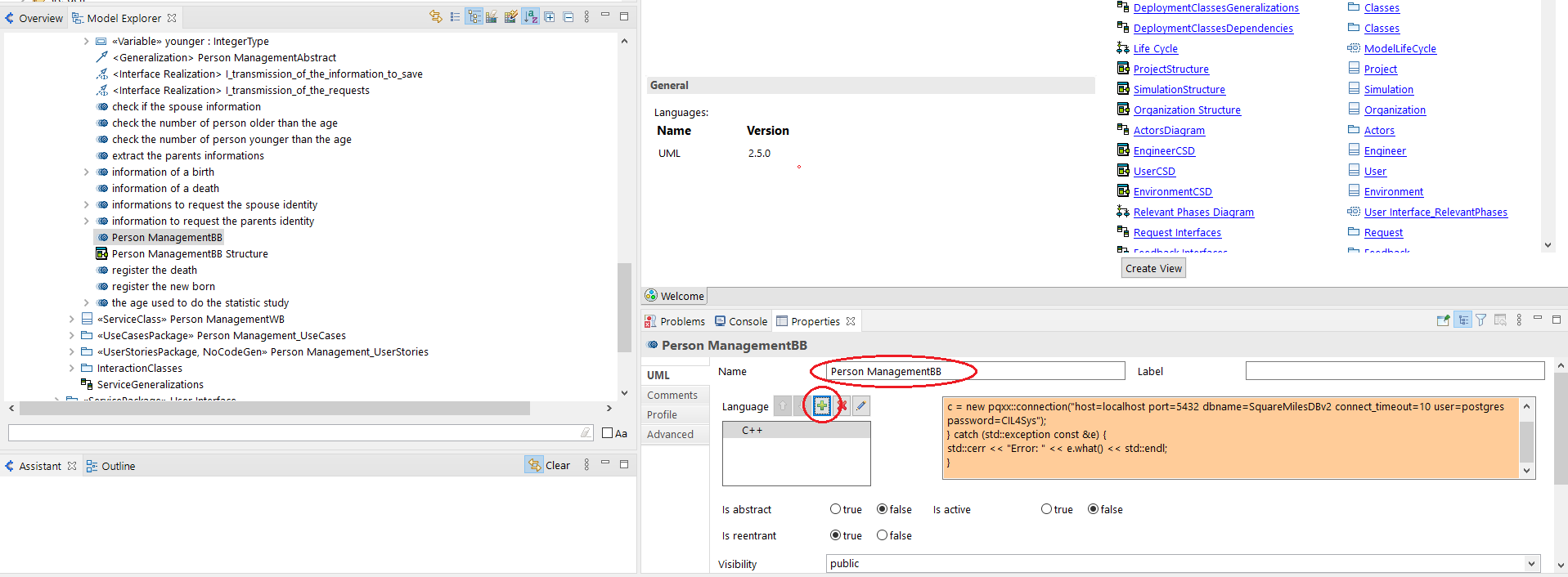Open Assistant panel view menu (three dots)
The width and height of the screenshot is (1568, 577).
pos(586,465)
